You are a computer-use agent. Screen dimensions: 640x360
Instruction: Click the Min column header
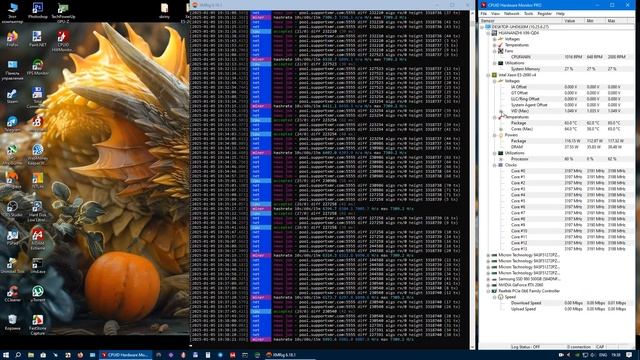(x=595, y=20)
